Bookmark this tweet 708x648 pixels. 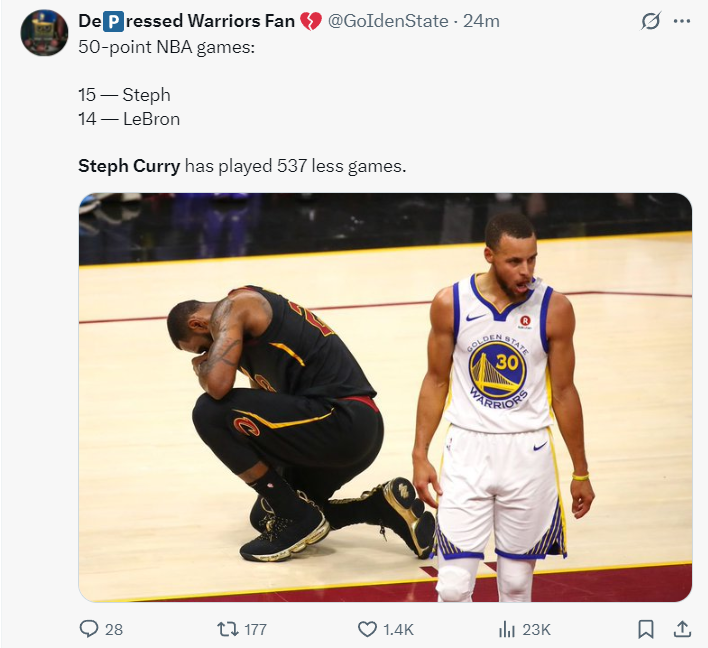pyautogui.click(x=646, y=629)
